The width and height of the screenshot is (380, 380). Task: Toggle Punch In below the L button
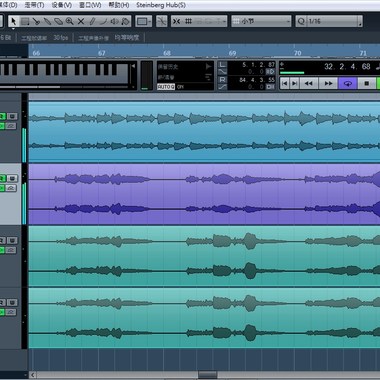(x=222, y=71)
